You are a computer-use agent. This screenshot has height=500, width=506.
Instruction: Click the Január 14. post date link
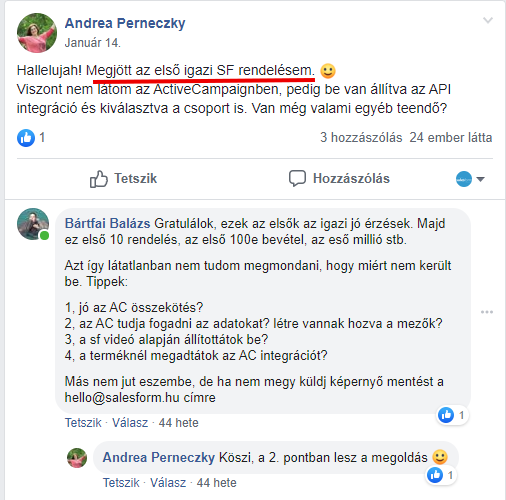(93, 43)
